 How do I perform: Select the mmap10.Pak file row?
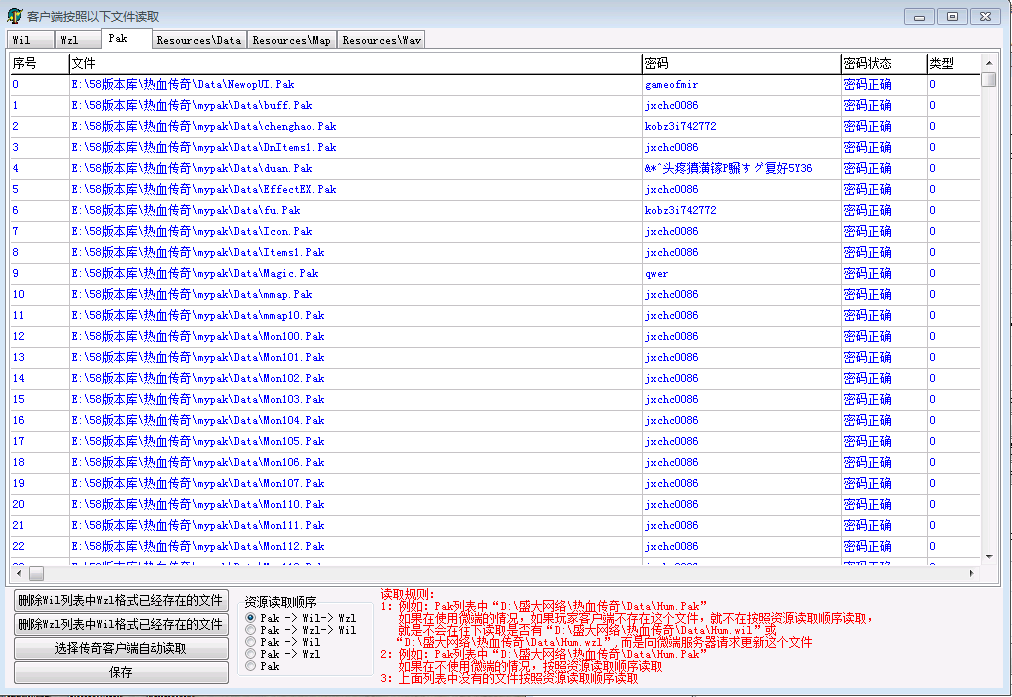tap(495, 316)
